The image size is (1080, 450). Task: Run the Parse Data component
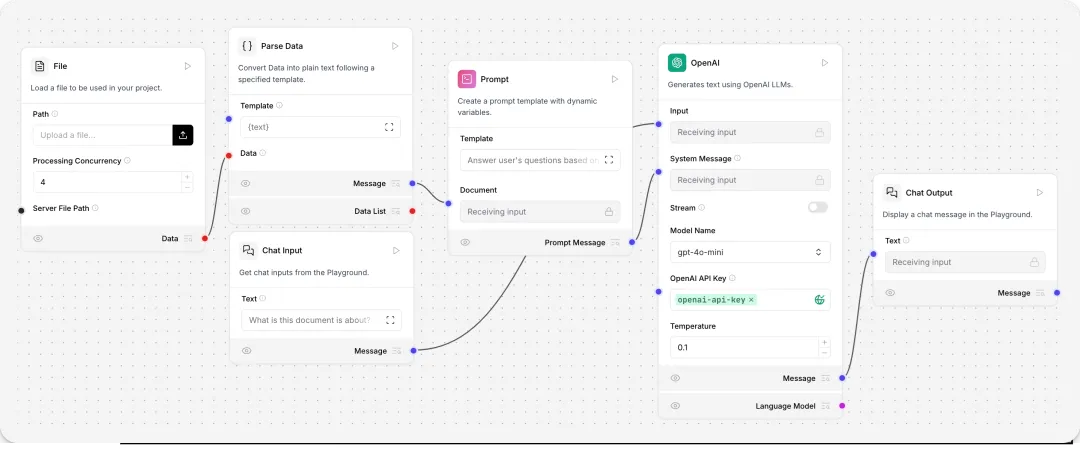pos(395,46)
